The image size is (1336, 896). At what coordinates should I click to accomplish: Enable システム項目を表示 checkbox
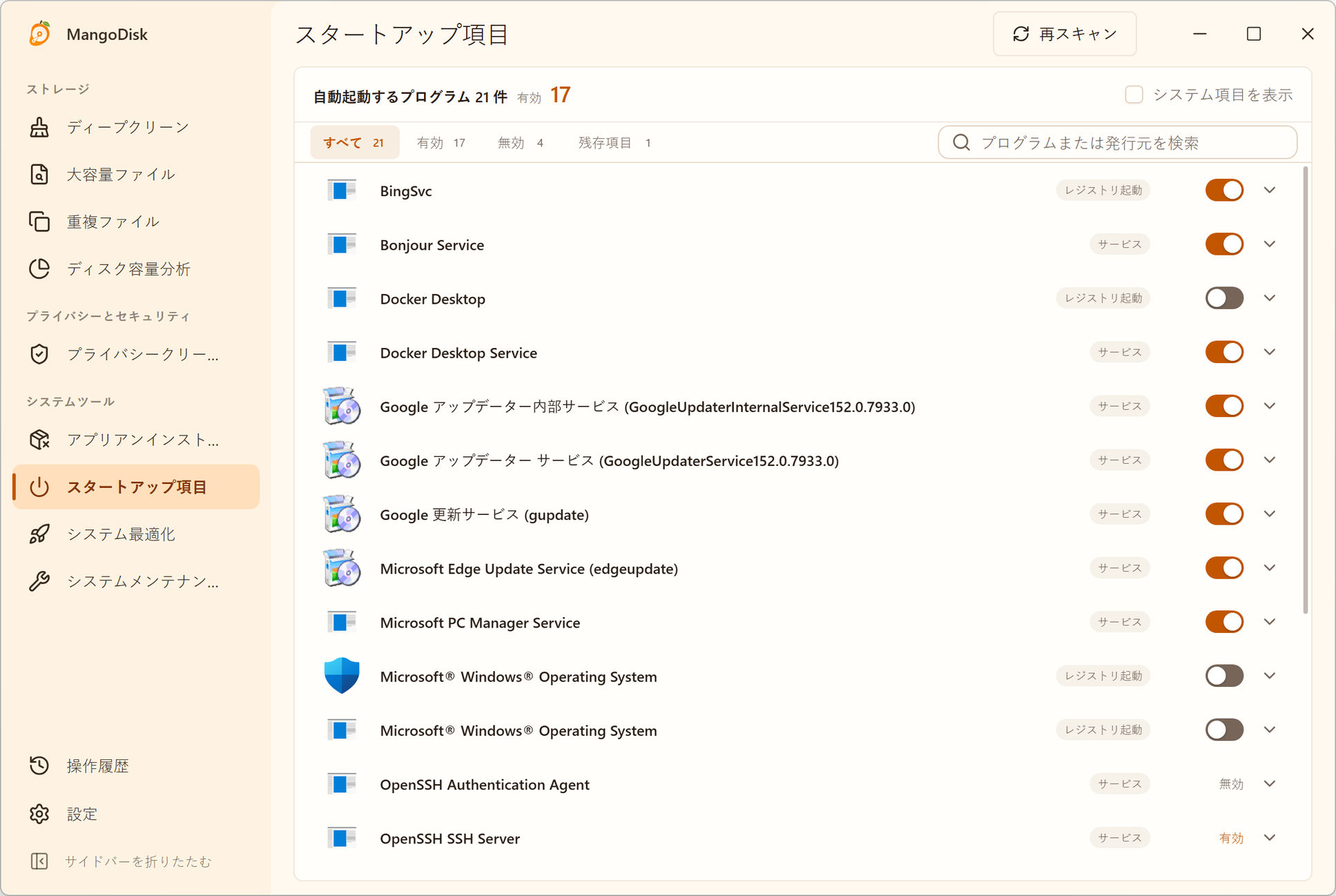pyautogui.click(x=1134, y=95)
